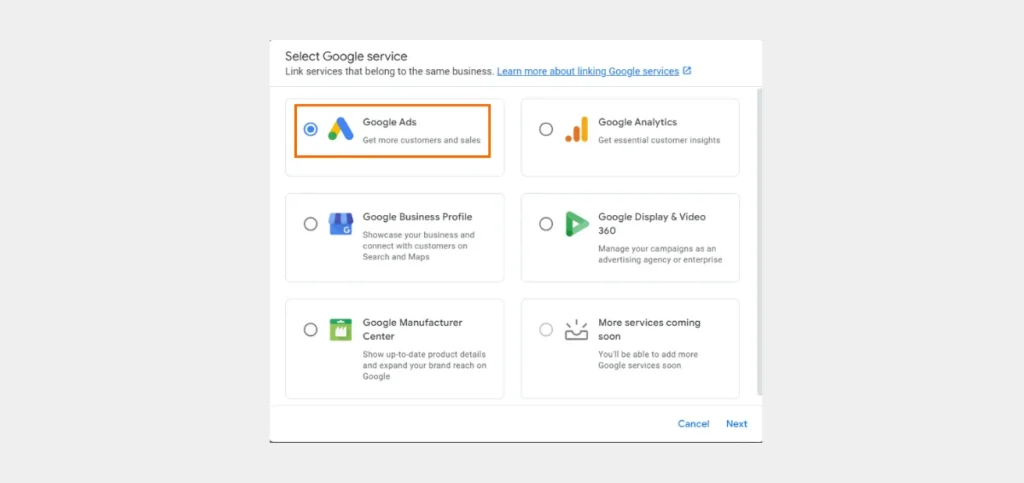Image resolution: width=1024 pixels, height=483 pixels.
Task: Choose the Display & Video 360 radio button
Action: point(546,224)
